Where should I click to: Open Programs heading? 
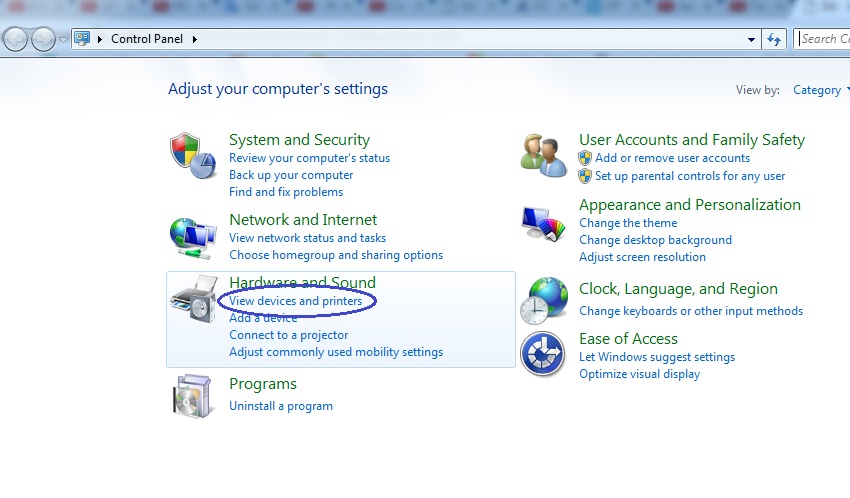point(263,384)
